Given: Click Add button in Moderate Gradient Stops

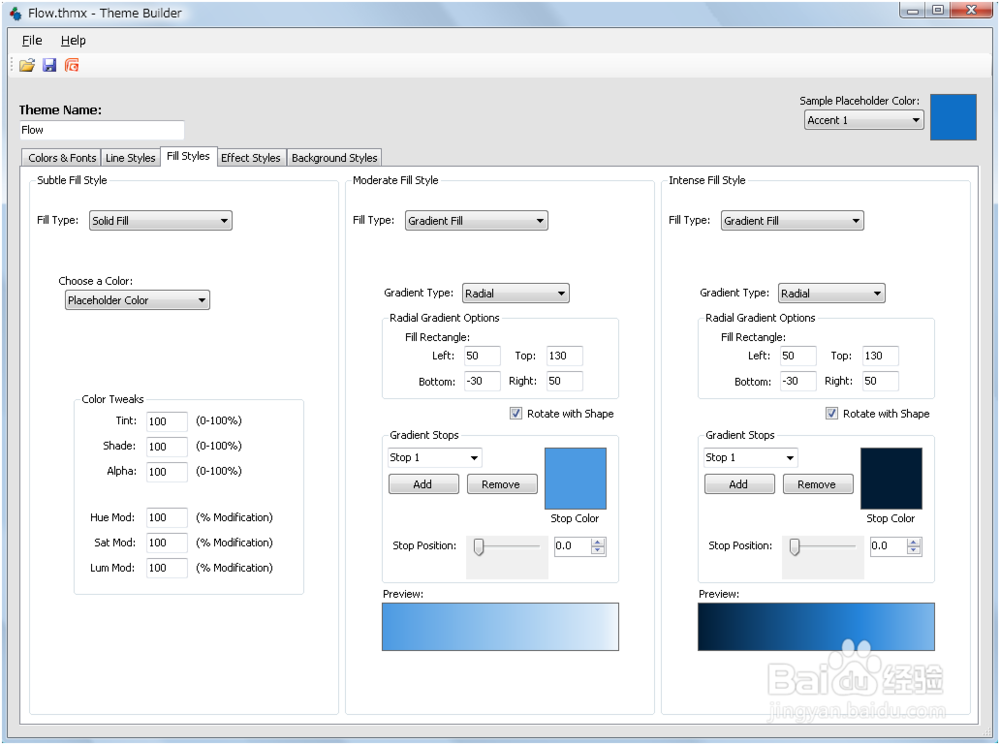Looking at the screenshot, I should 423,484.
